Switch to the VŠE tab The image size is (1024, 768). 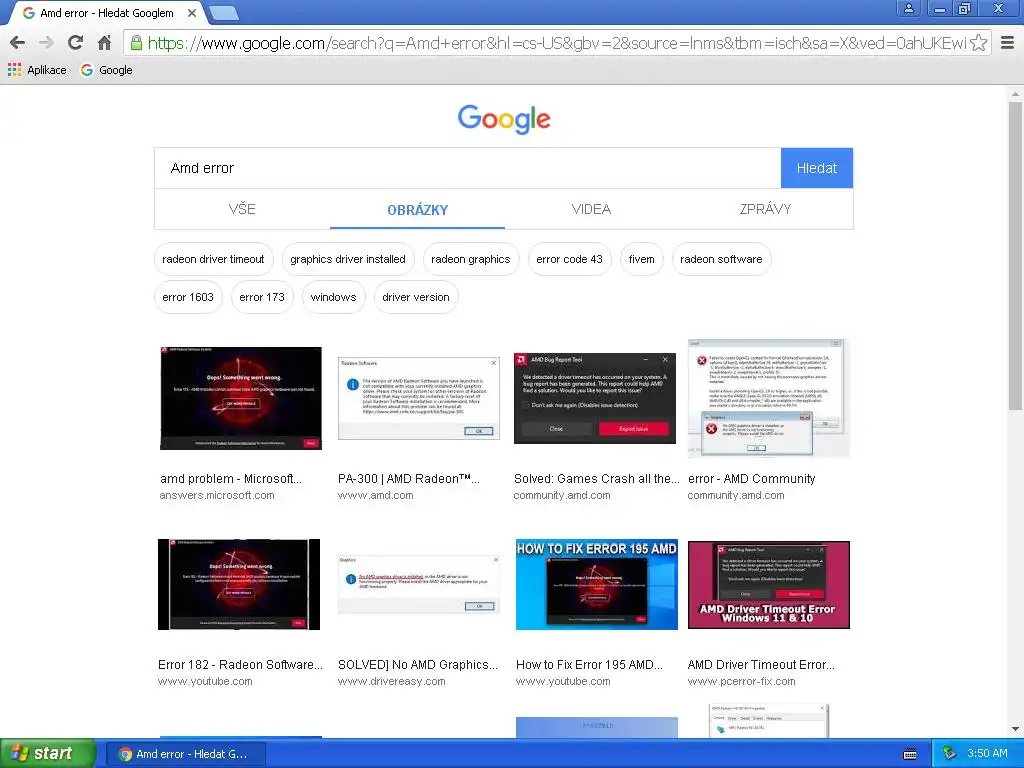[242, 209]
